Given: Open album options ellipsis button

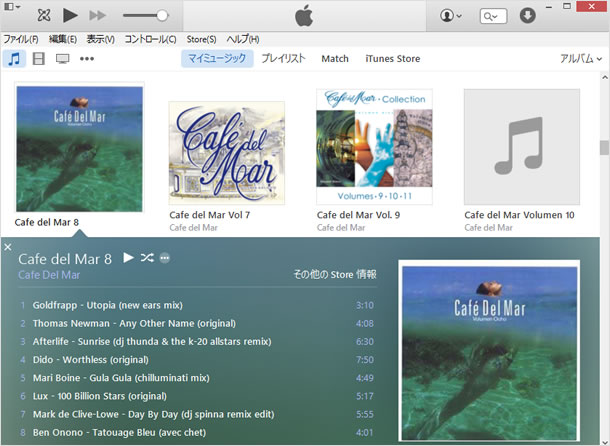Looking at the screenshot, I should coord(165,258).
